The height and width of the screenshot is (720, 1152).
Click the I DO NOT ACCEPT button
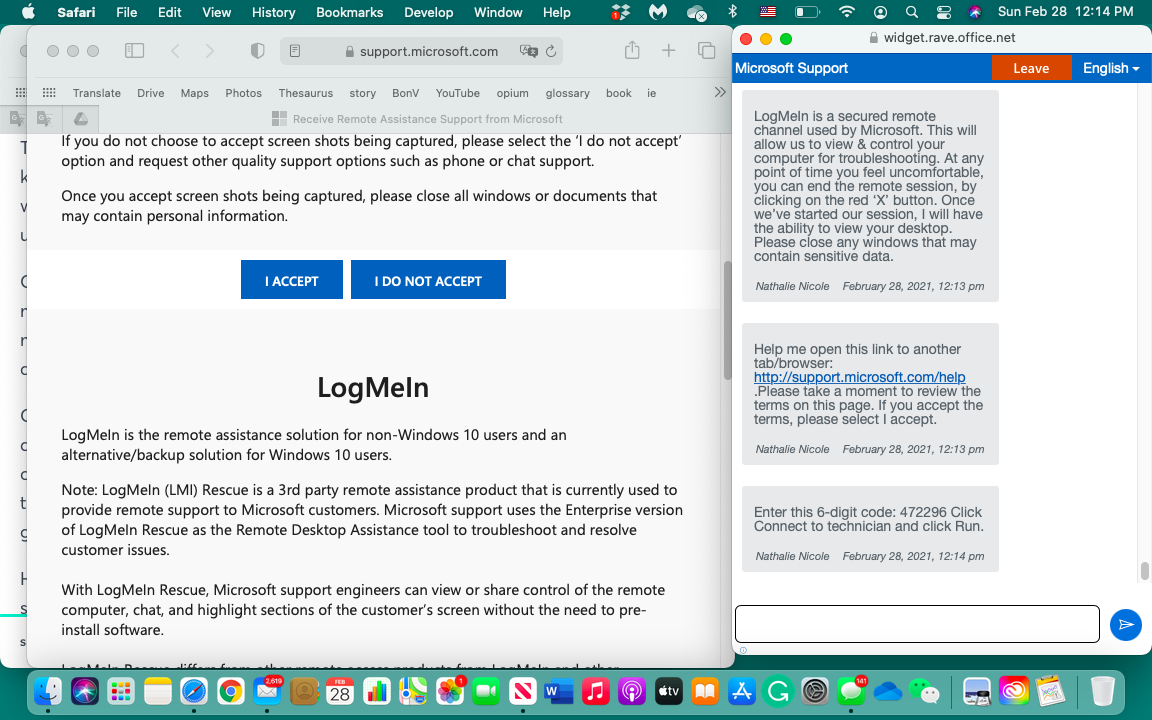(428, 280)
